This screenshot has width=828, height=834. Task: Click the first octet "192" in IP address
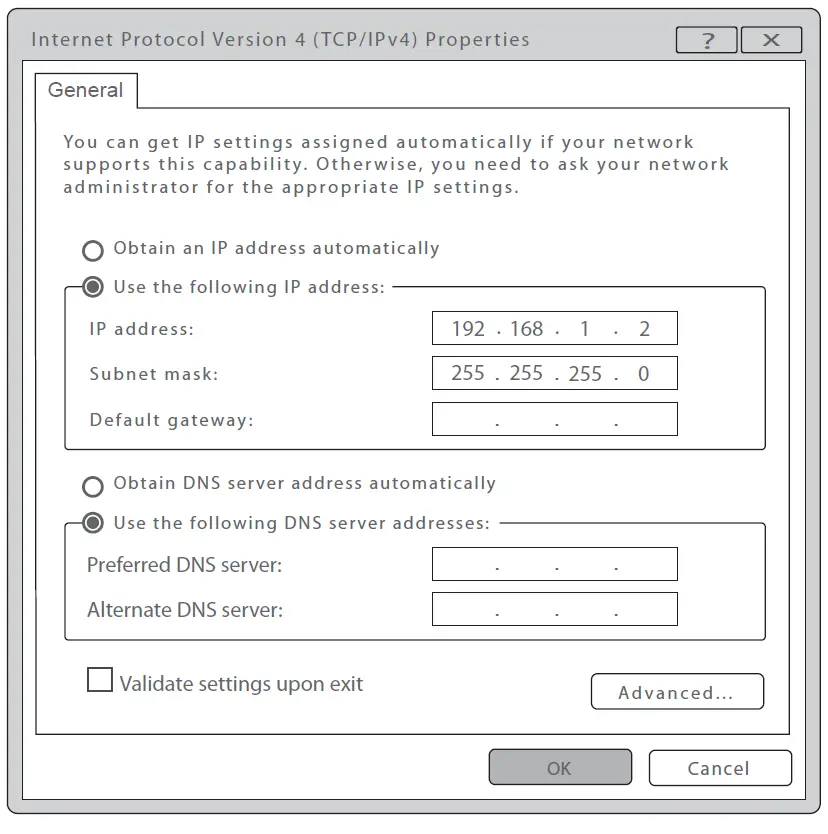click(x=471, y=327)
